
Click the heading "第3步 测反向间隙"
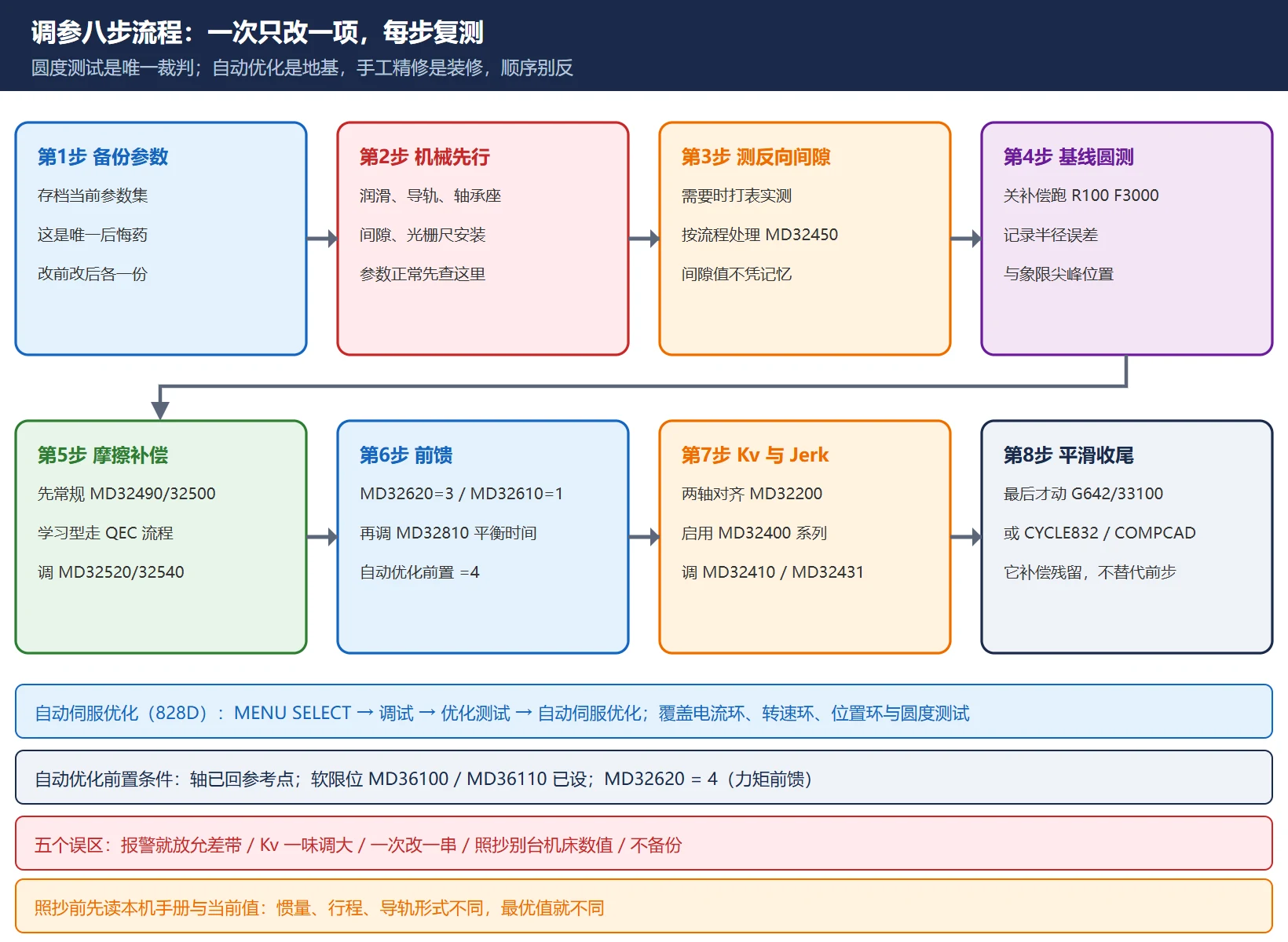756,157
